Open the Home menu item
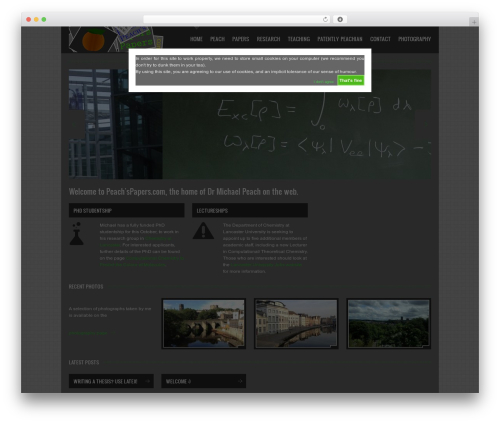 point(196,39)
